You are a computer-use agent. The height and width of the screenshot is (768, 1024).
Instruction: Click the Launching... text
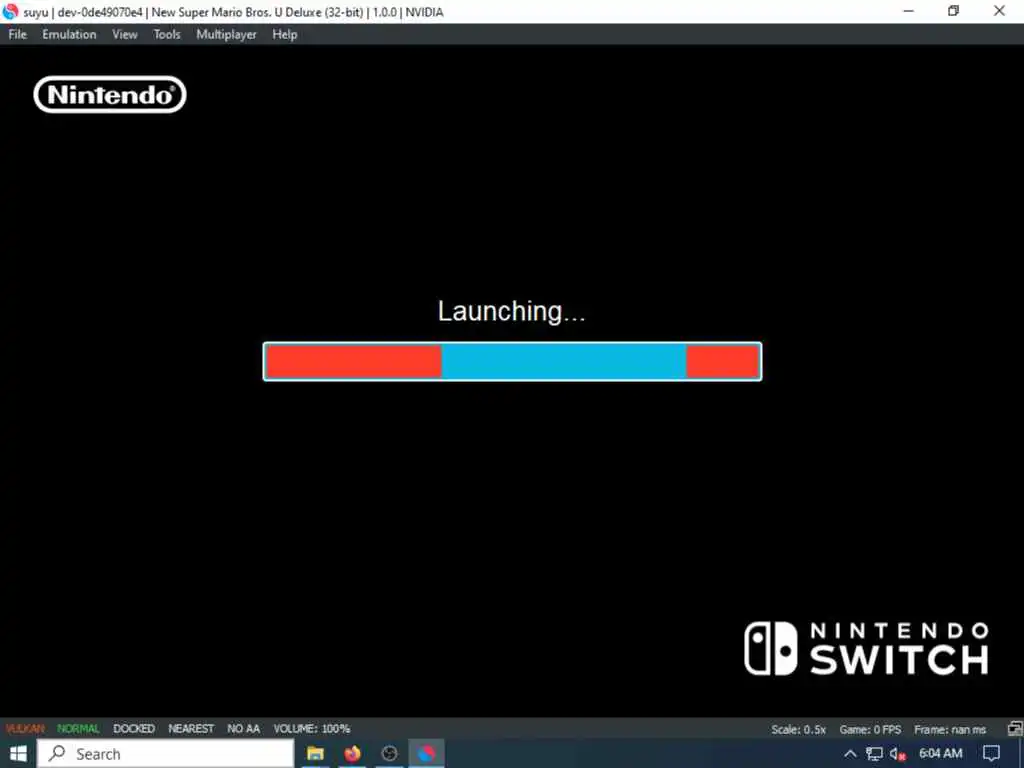tap(511, 311)
